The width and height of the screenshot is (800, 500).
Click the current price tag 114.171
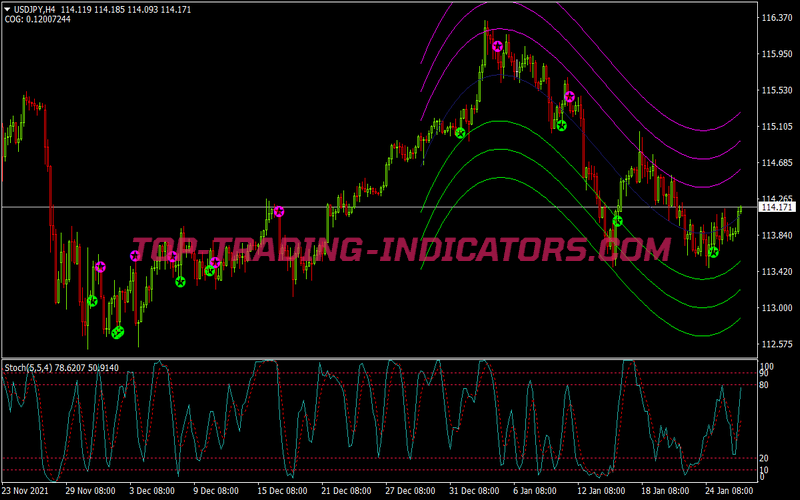tap(778, 207)
